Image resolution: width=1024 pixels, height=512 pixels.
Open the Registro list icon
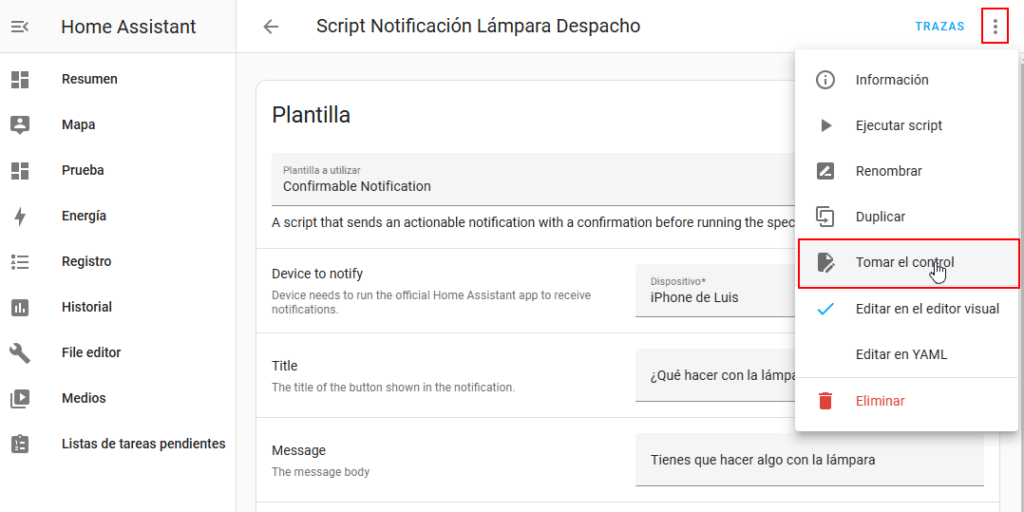click(20, 262)
